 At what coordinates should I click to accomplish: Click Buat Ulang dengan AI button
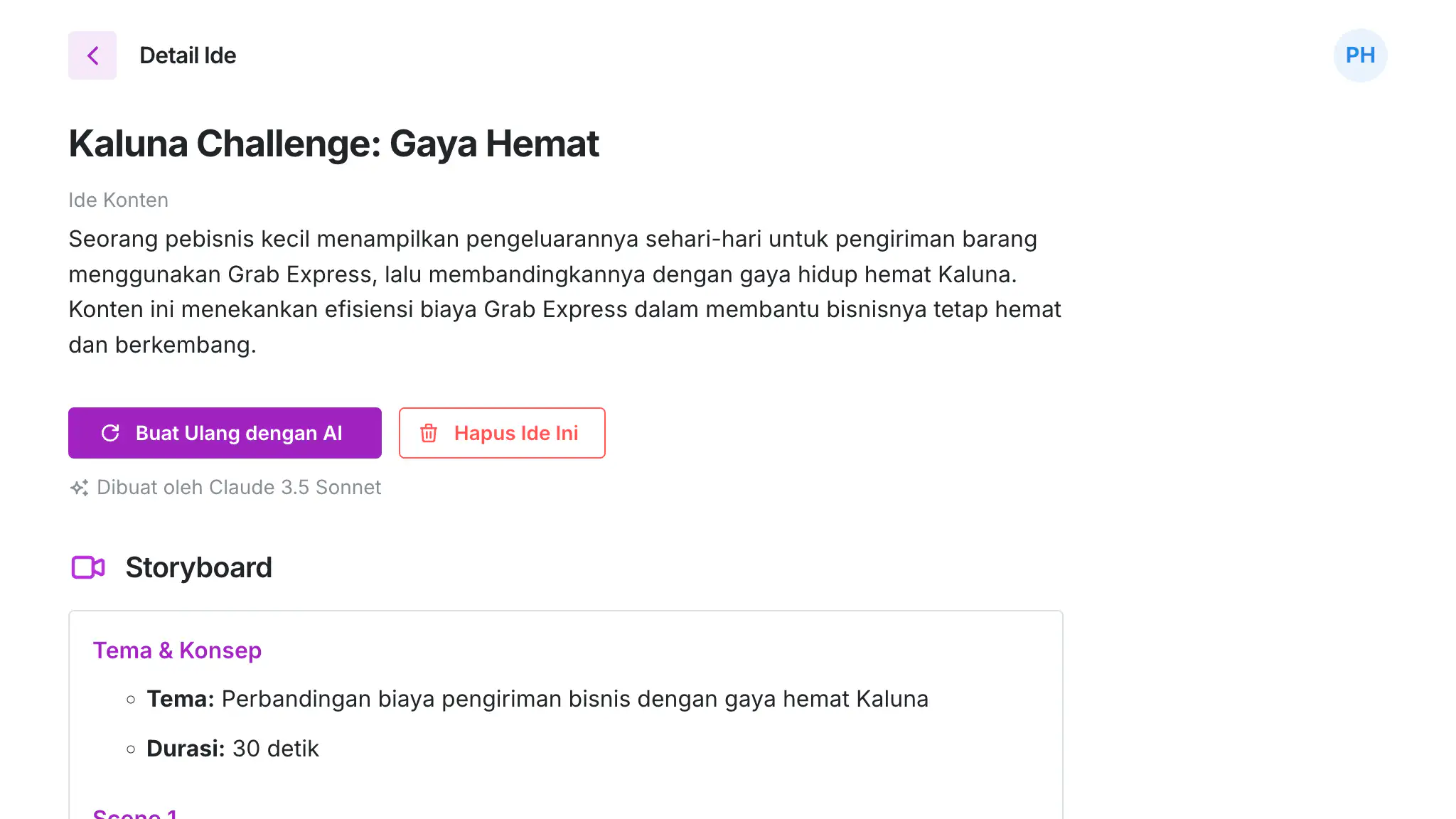pyautogui.click(x=225, y=433)
